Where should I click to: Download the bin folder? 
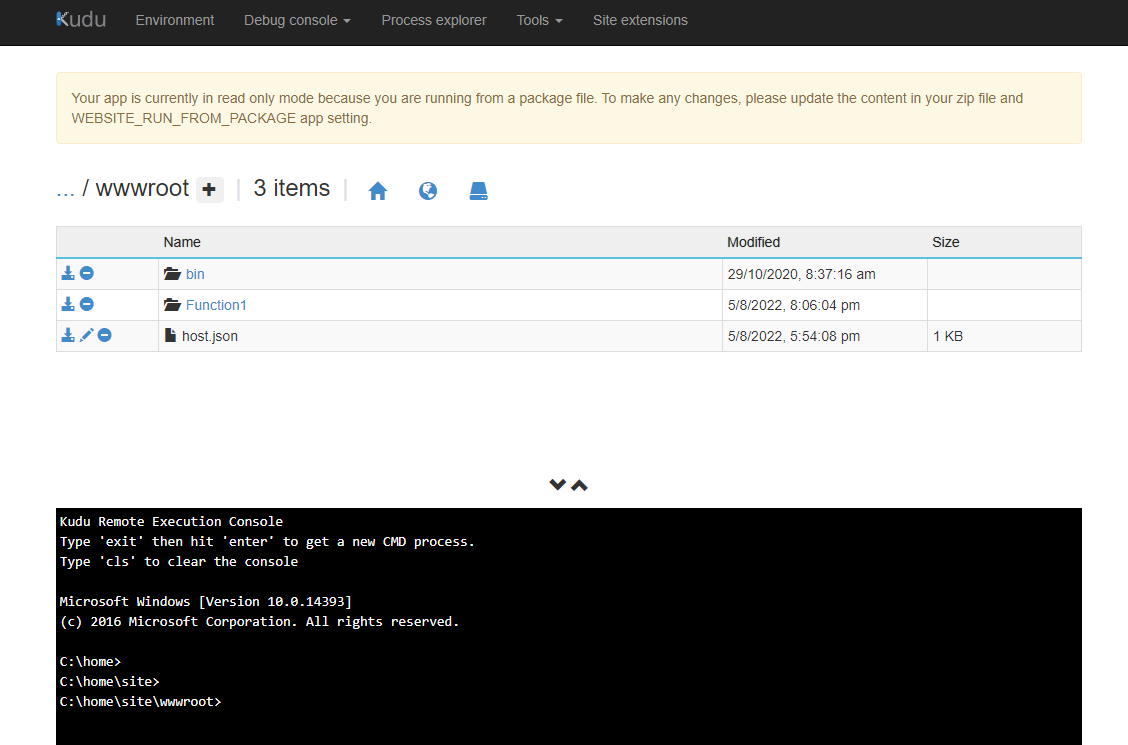point(68,273)
